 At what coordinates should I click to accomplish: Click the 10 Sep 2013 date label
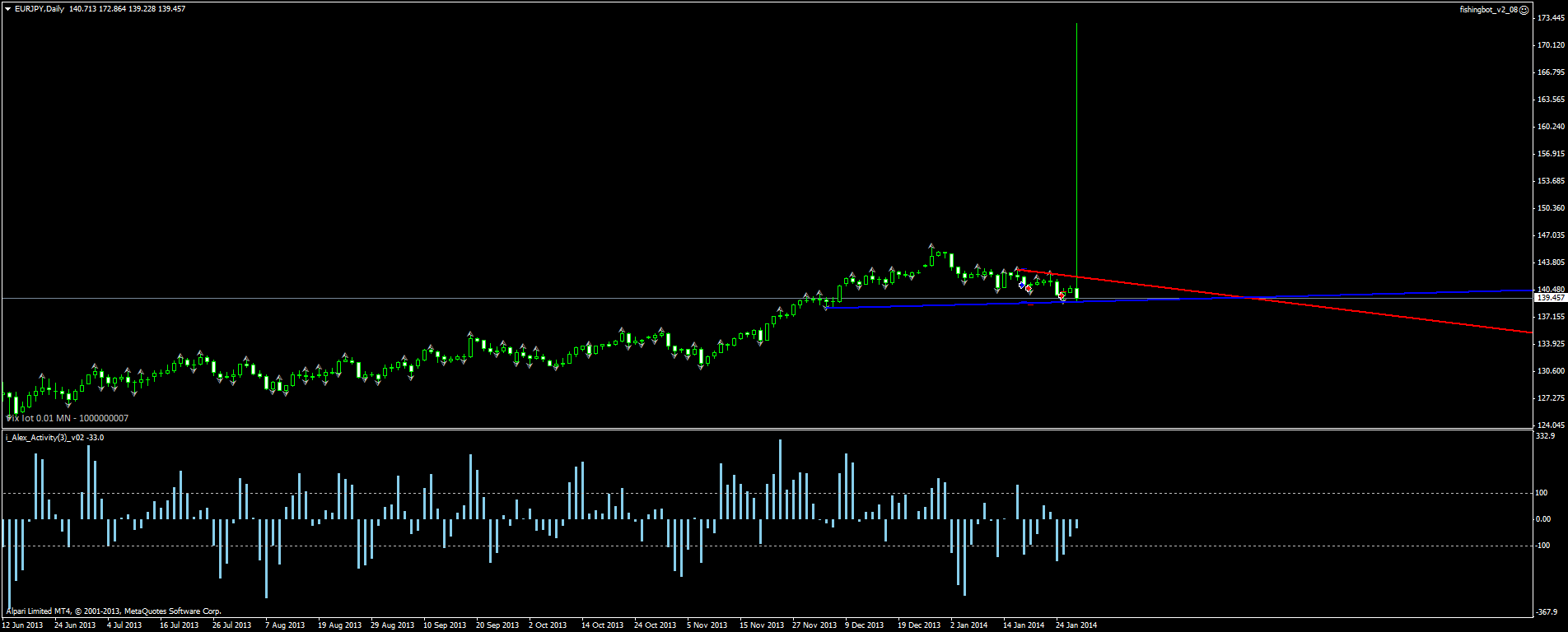[445, 625]
